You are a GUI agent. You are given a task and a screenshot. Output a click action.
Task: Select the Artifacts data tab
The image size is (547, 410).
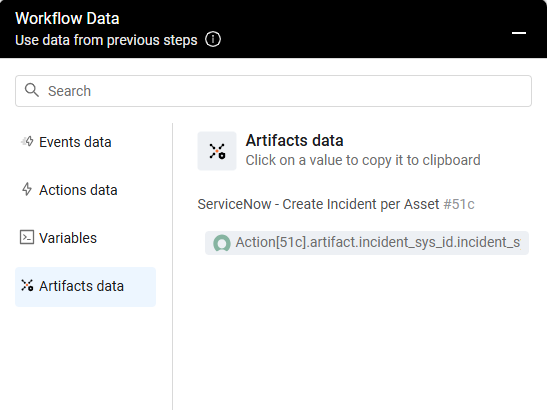pyautogui.click(x=85, y=286)
